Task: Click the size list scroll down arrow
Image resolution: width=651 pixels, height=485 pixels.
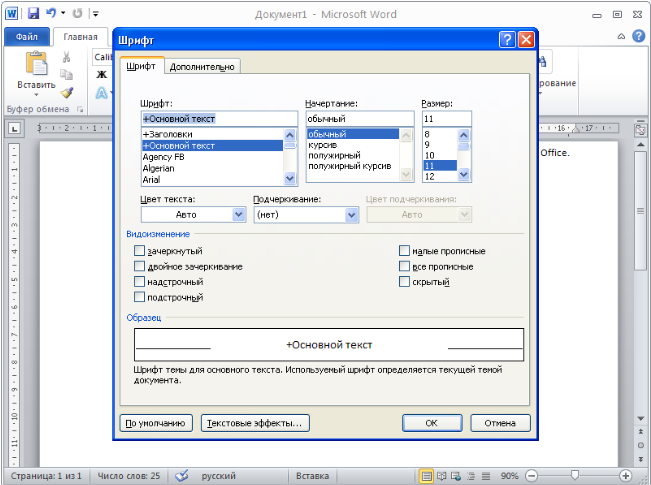Action: pos(464,174)
